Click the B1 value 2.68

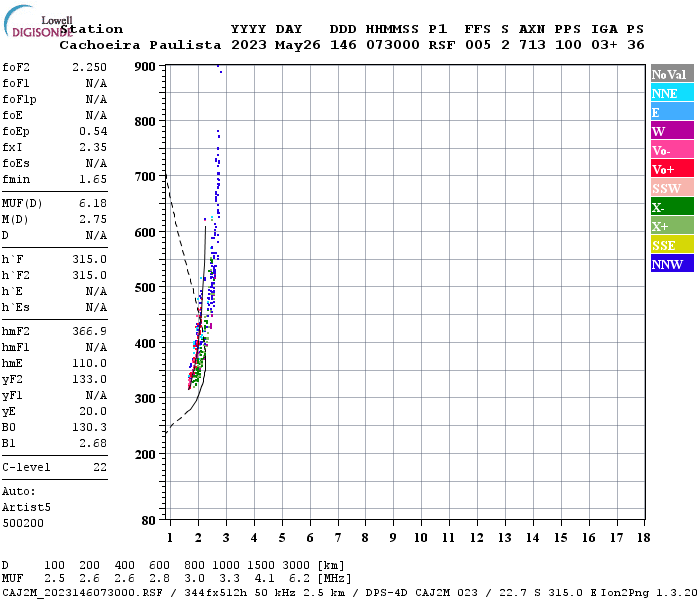click(93, 443)
